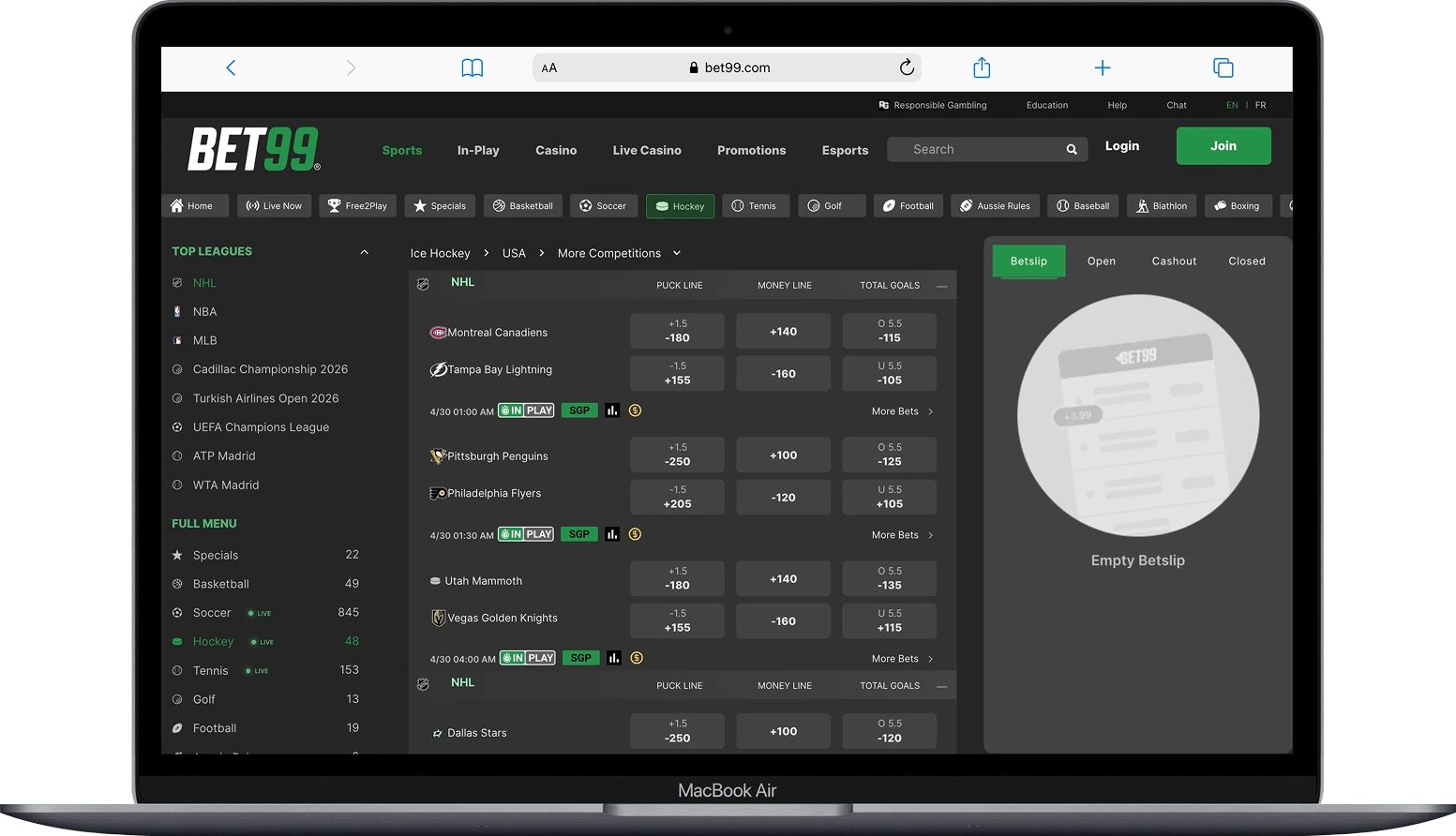Bet Tampa Bay Lightning puck line -1.5
This screenshot has width=1456, height=836.
tap(677, 373)
